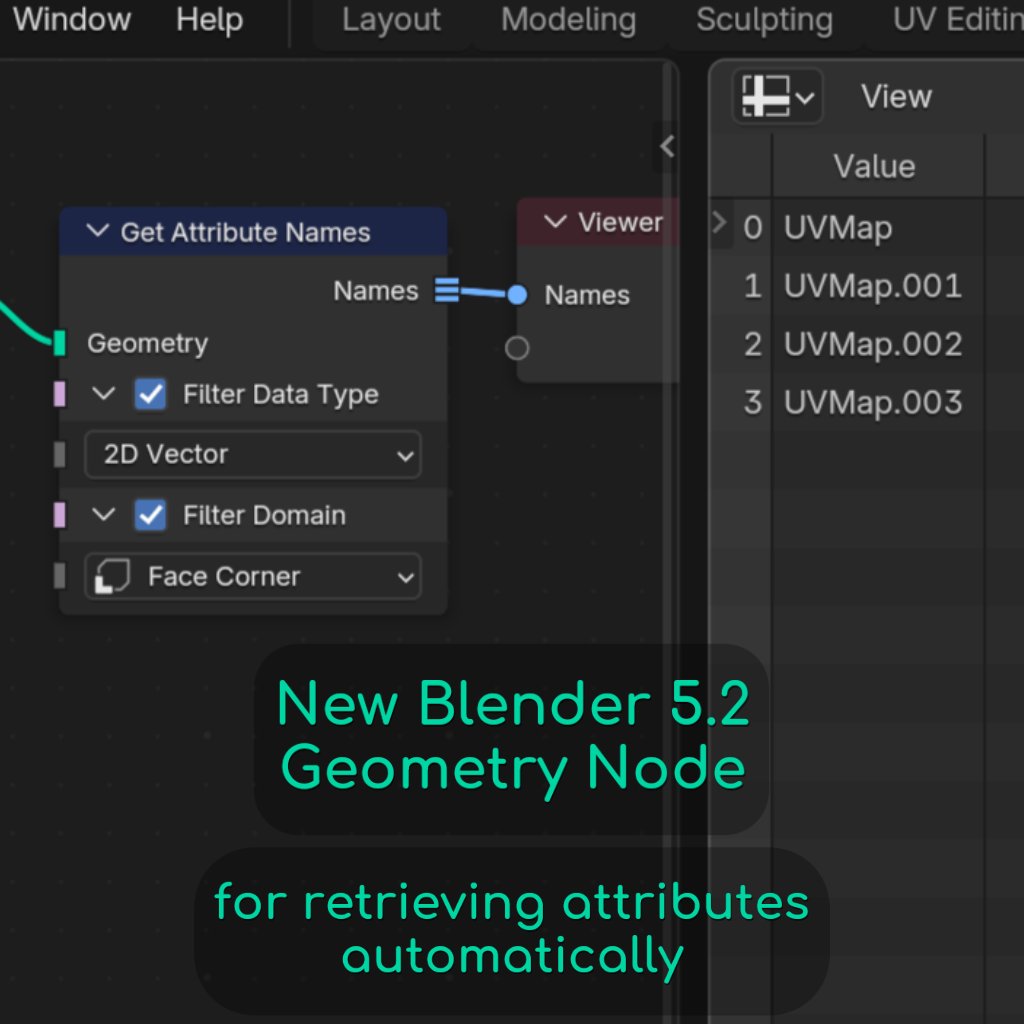
Task: Click the Geometry input socket
Action: click(59, 344)
